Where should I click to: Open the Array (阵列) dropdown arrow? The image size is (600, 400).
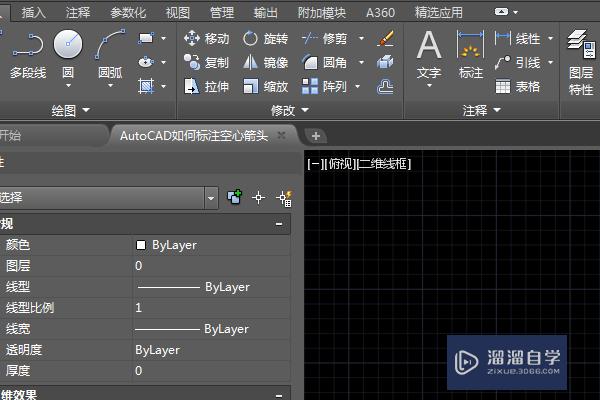point(357,87)
